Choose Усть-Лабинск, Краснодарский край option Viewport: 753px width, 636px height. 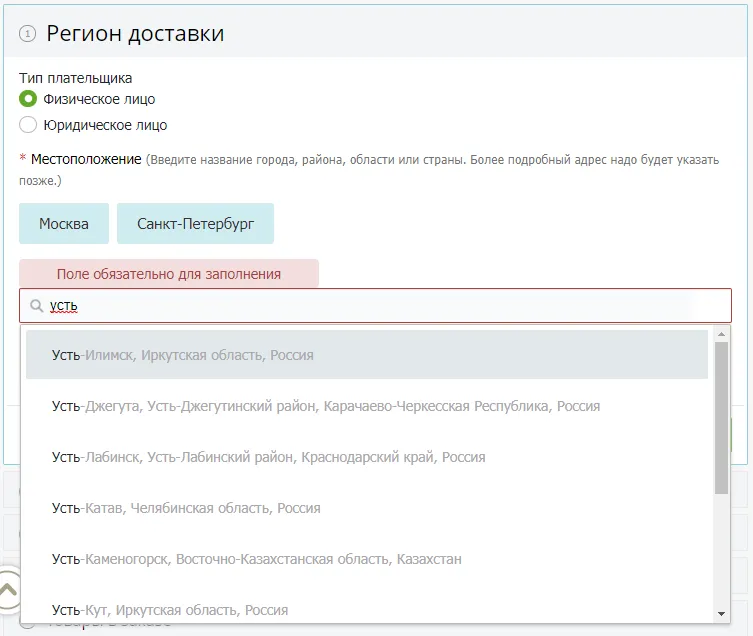pos(268,457)
